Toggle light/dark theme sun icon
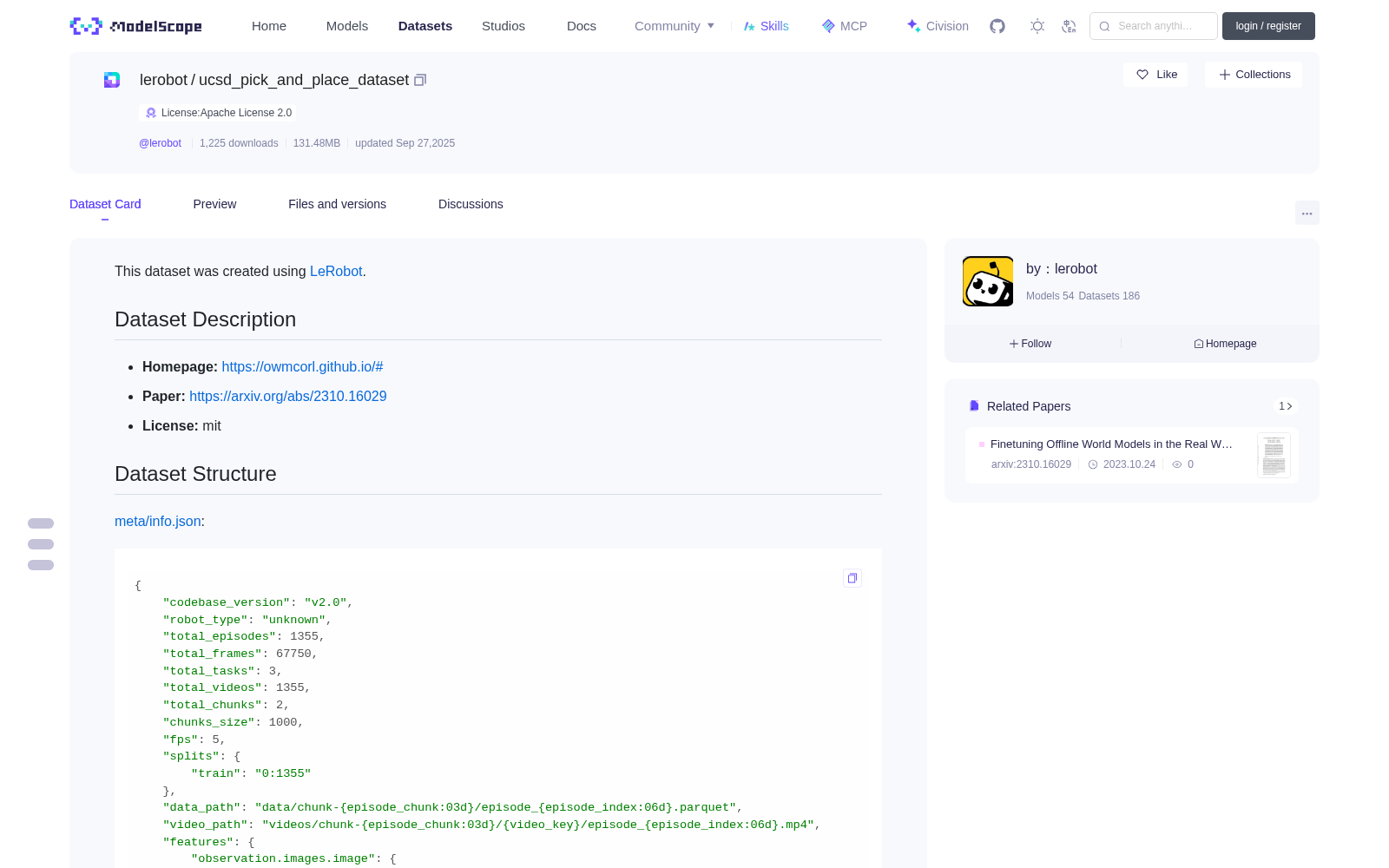This screenshot has height=868, width=1389. 1037,26
